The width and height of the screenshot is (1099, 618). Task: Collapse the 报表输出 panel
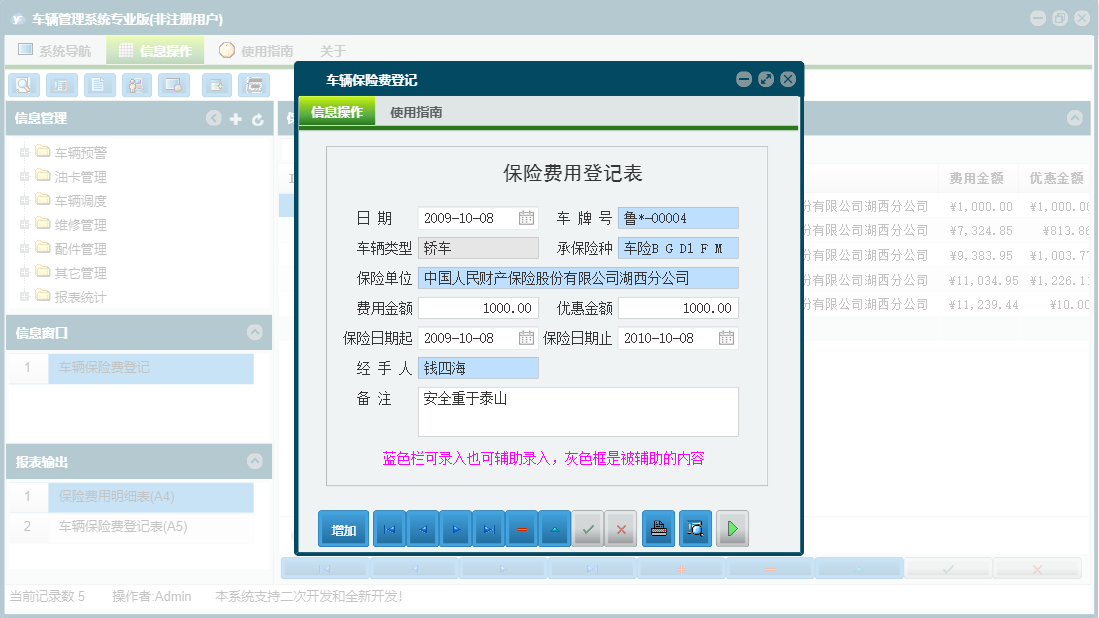(256, 461)
